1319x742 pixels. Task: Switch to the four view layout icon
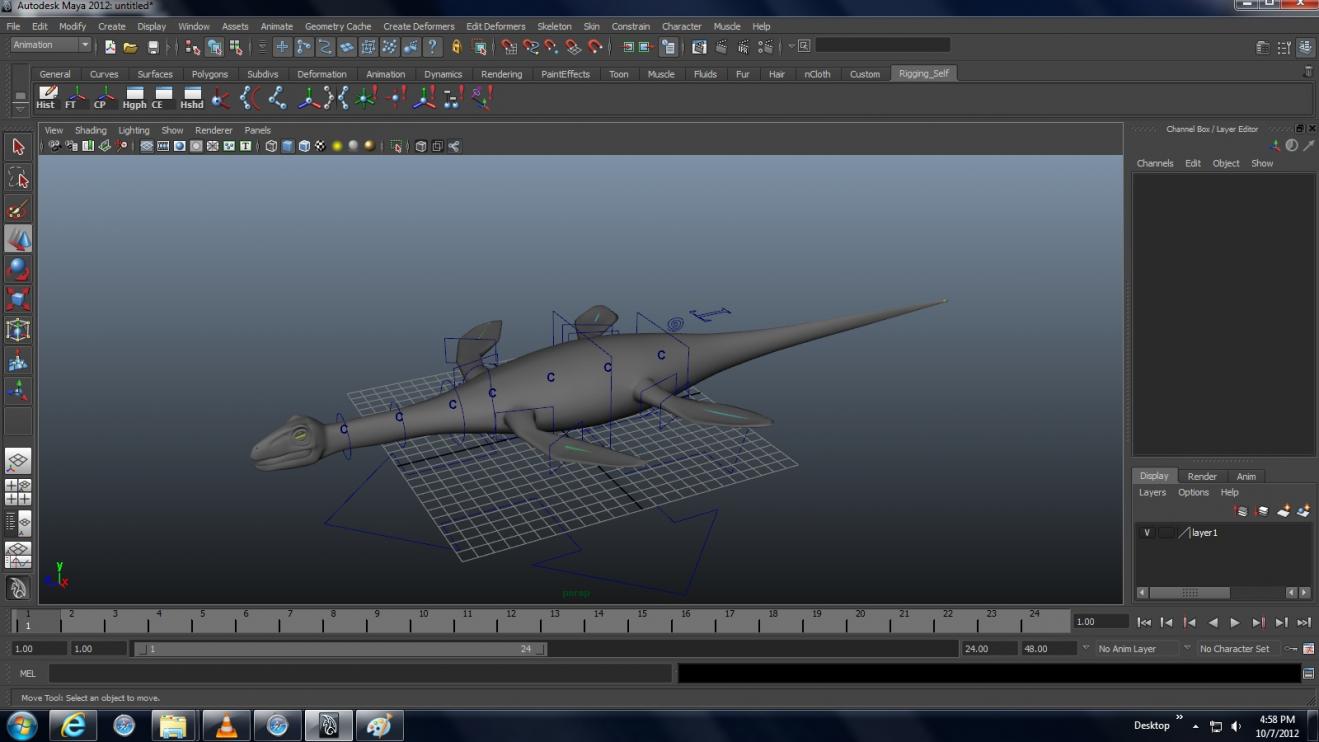[18, 492]
